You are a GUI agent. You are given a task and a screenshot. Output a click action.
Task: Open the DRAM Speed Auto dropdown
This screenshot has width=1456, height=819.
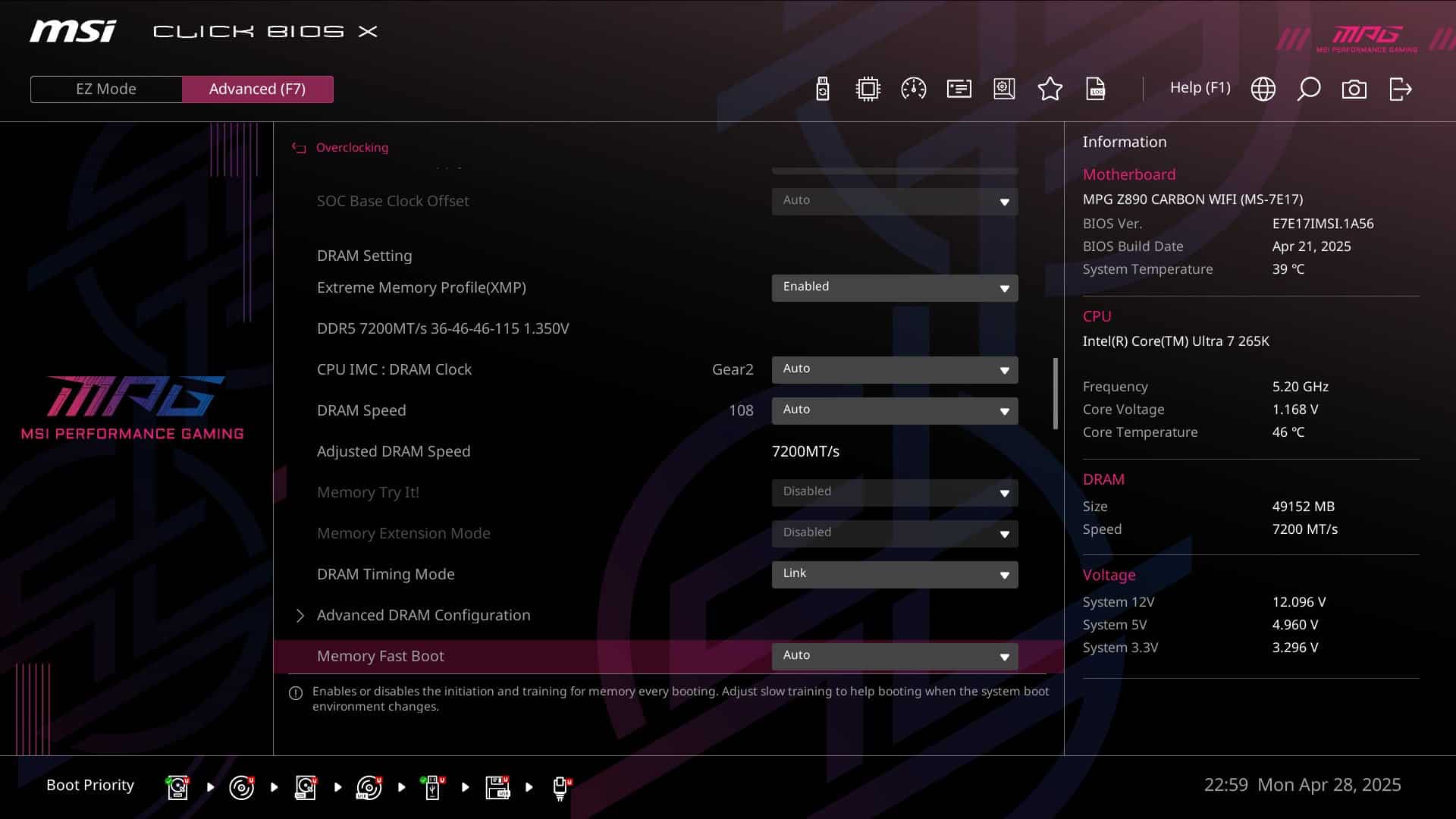(895, 410)
